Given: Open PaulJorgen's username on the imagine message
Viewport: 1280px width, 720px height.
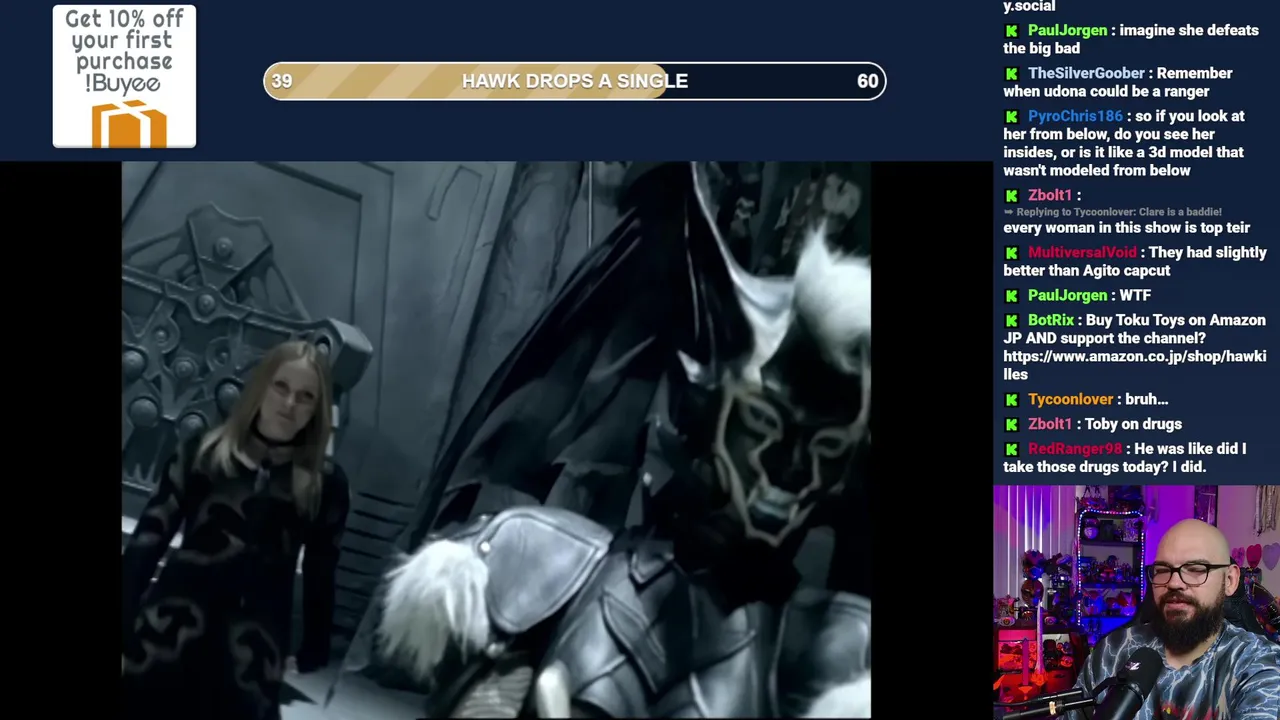Looking at the screenshot, I should tap(1067, 30).
